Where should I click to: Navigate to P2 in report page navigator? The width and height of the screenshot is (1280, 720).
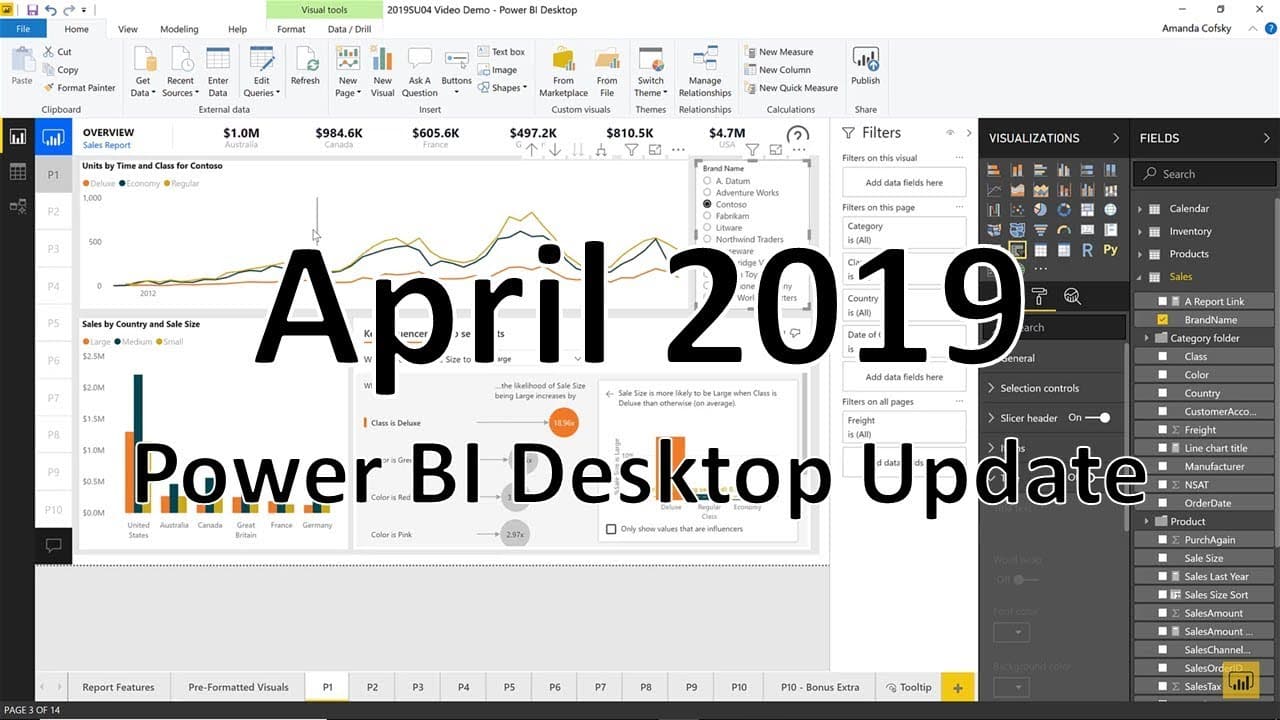(53, 212)
